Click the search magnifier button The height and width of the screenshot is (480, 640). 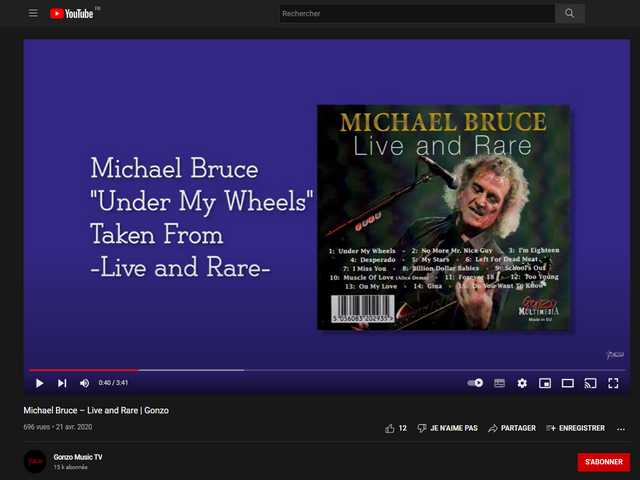click(569, 13)
